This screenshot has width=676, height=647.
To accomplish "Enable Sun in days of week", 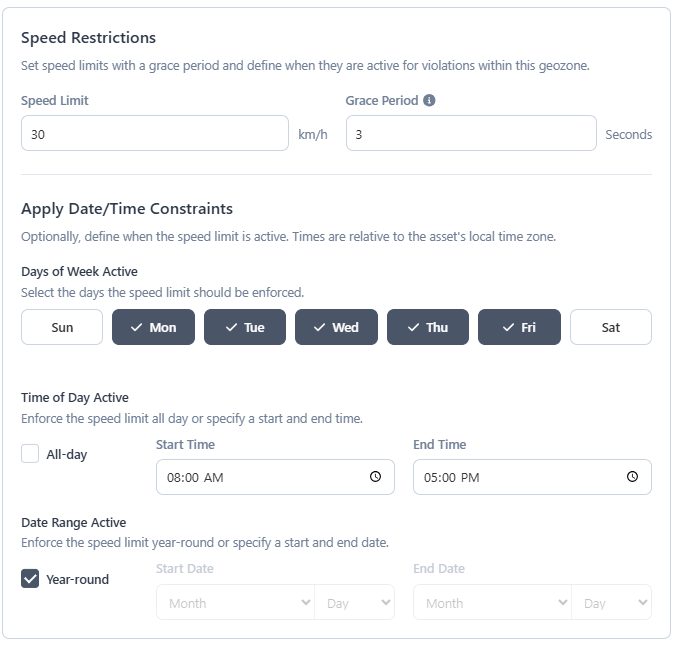I will 62,327.
